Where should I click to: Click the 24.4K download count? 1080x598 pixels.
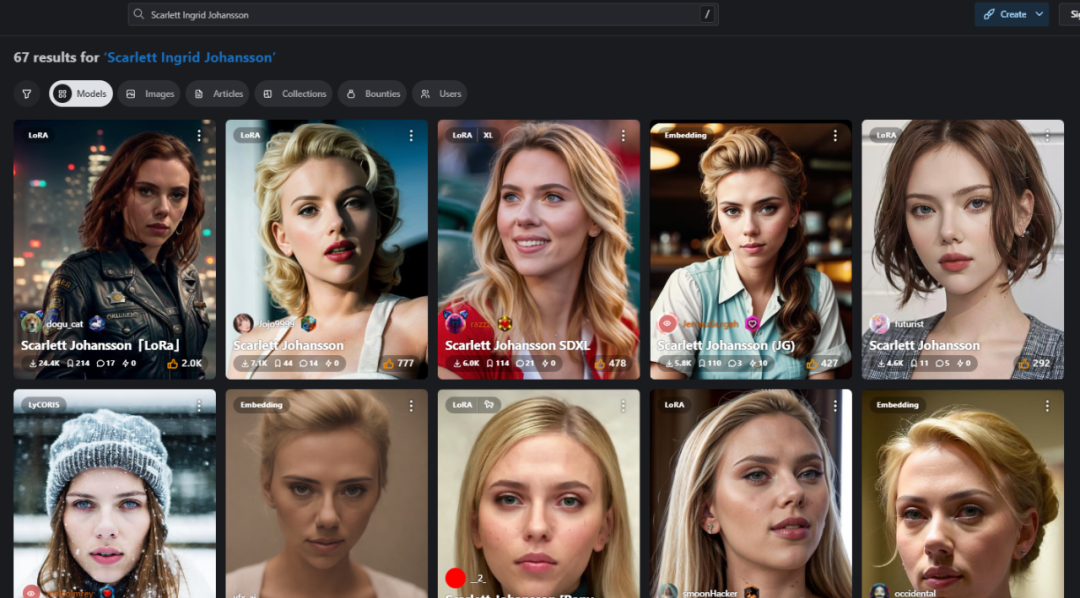(45, 363)
